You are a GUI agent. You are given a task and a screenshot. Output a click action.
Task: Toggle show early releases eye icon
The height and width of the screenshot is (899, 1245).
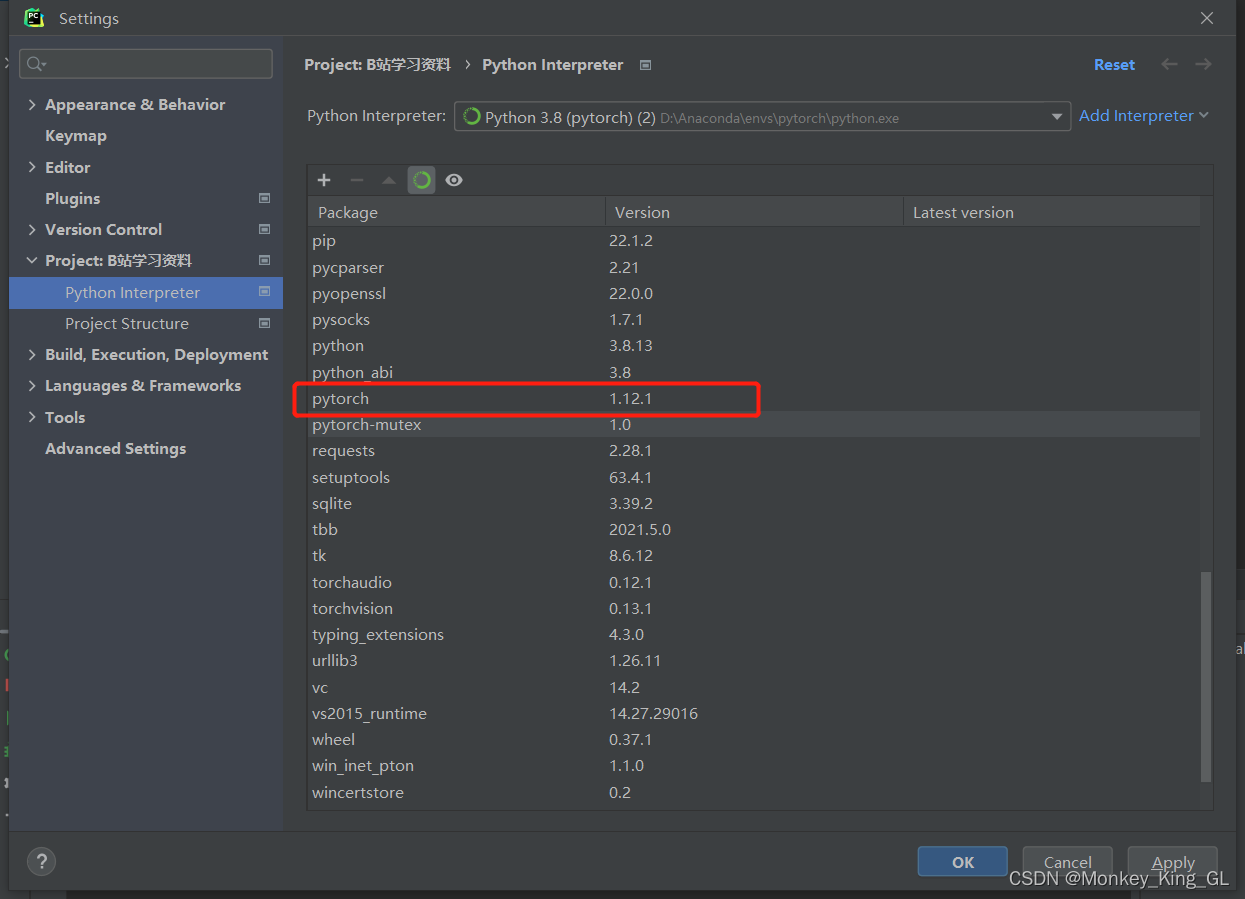[454, 180]
